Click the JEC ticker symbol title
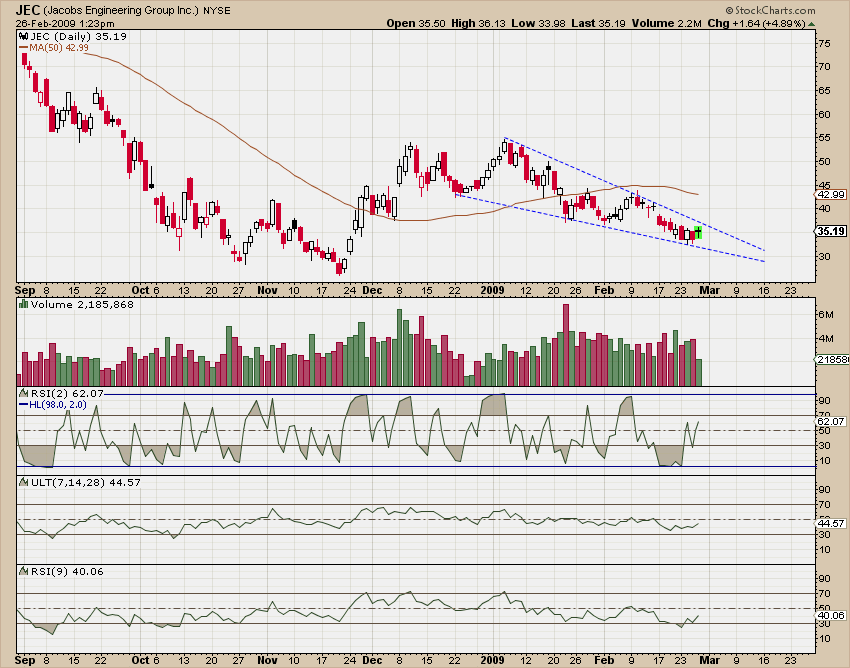This screenshot has height=668, width=850. coord(27,10)
